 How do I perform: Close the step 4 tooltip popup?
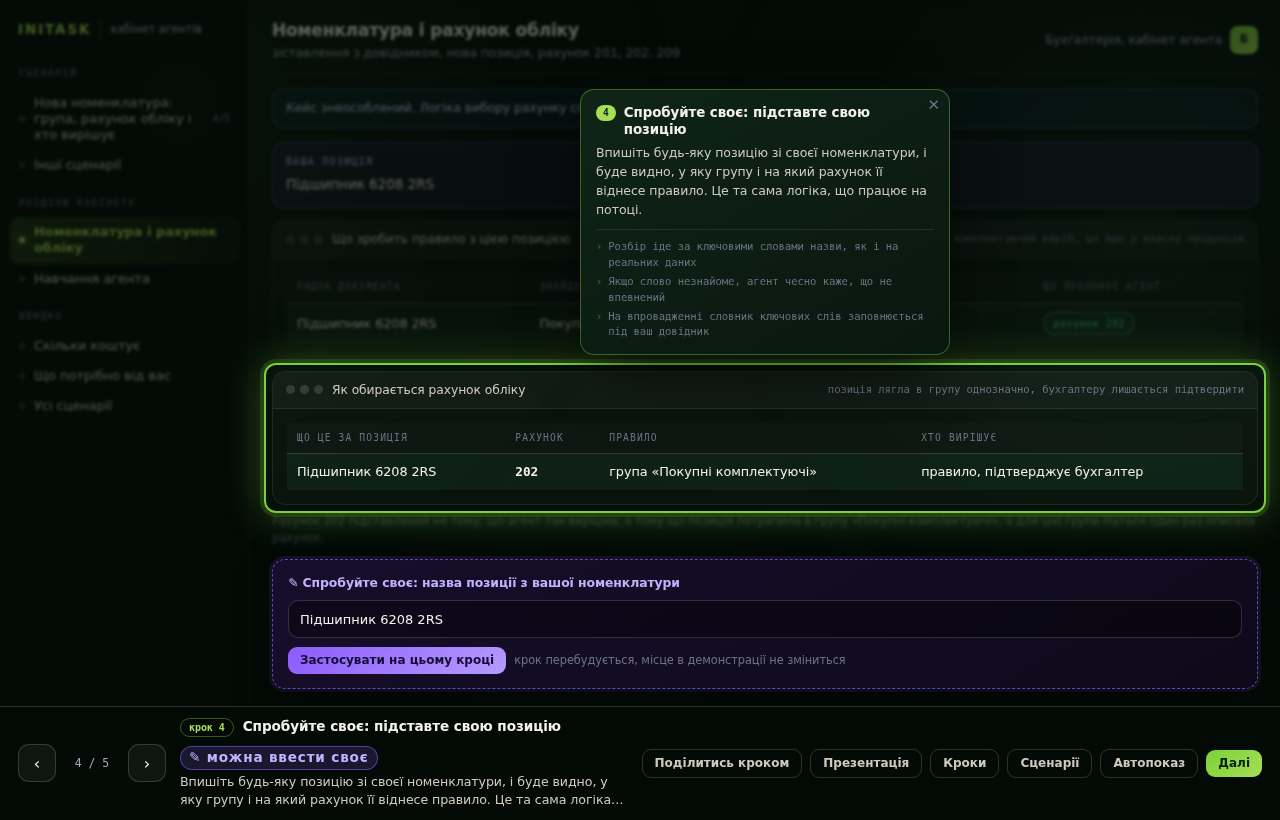(x=934, y=105)
